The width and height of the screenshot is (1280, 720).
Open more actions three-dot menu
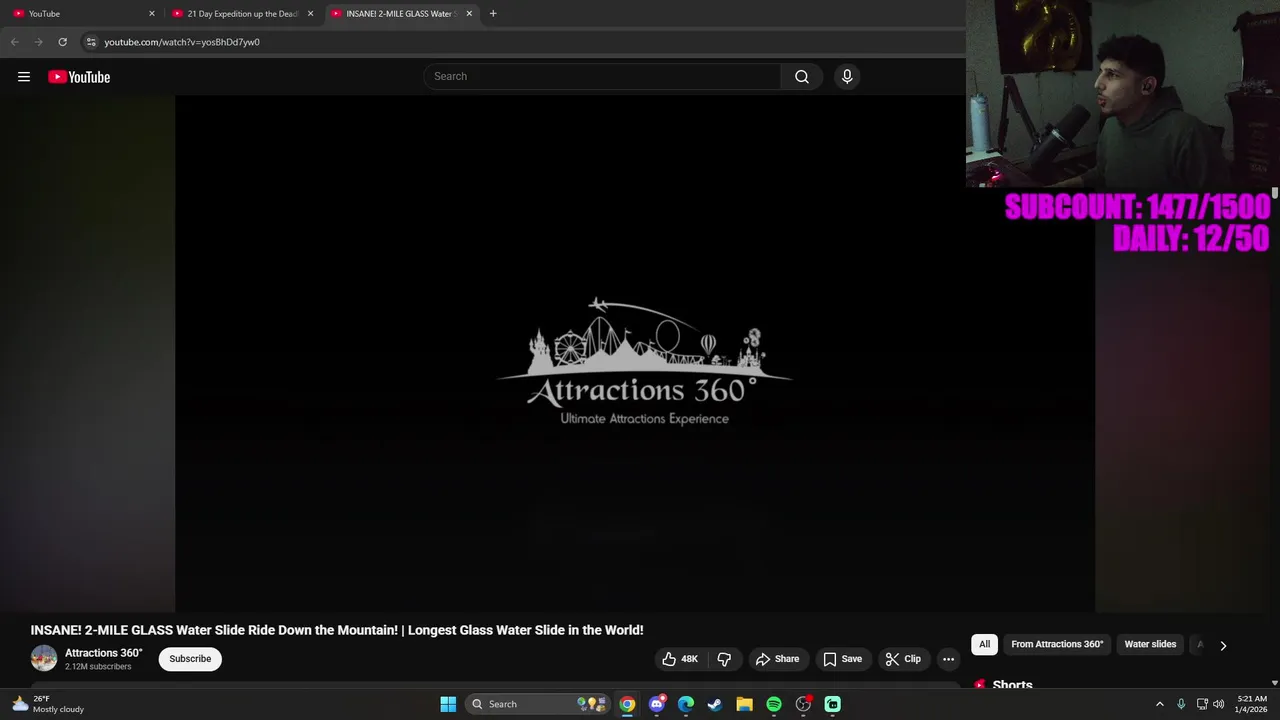pos(948,659)
